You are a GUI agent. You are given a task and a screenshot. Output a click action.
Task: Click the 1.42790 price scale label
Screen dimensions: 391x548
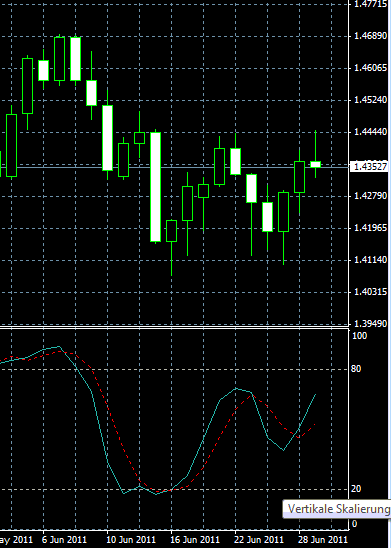point(370,196)
